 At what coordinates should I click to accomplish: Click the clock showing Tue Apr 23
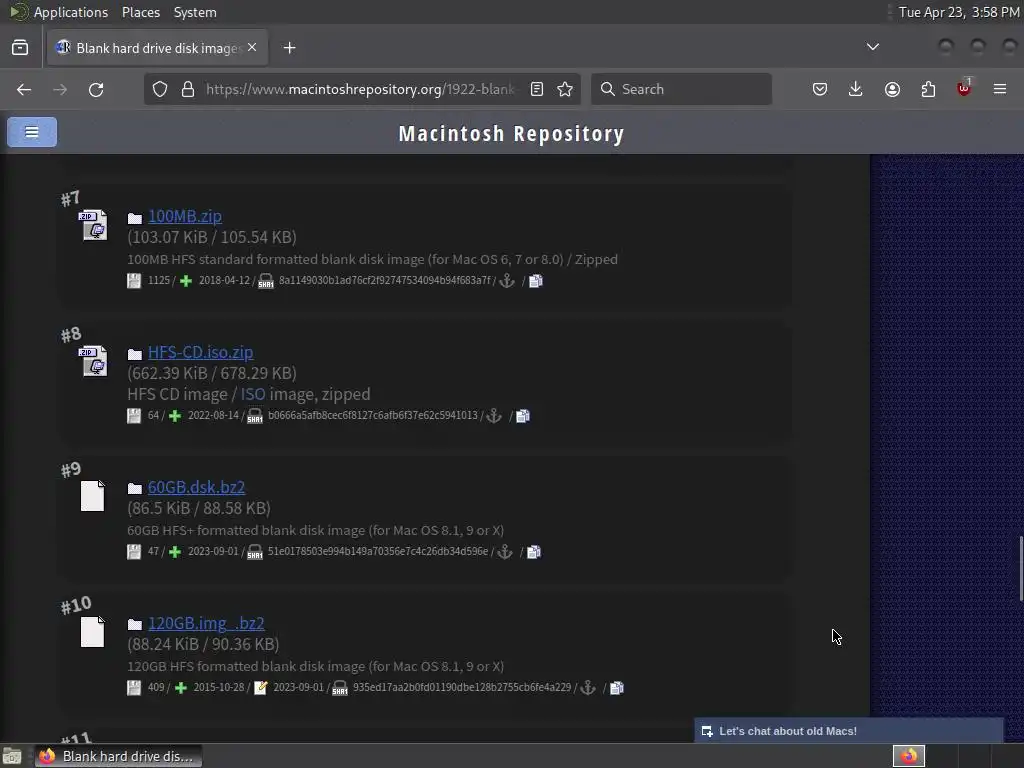tap(959, 12)
